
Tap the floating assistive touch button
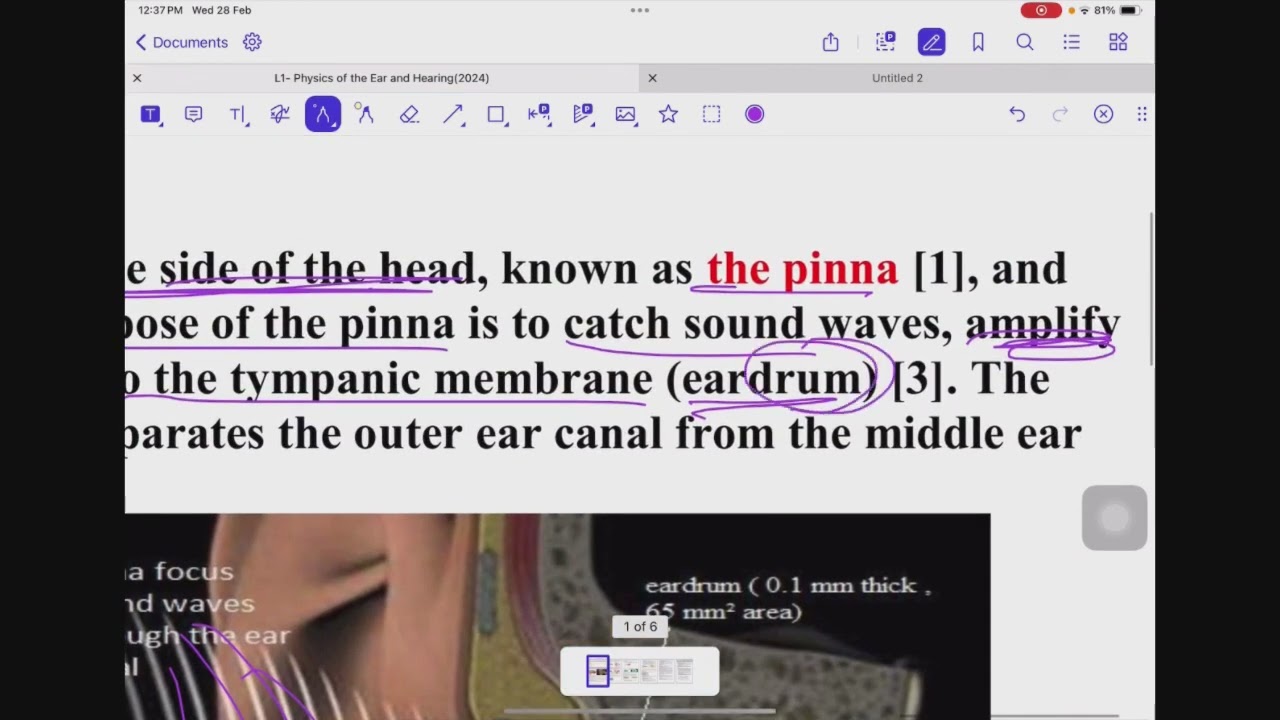tap(1114, 518)
